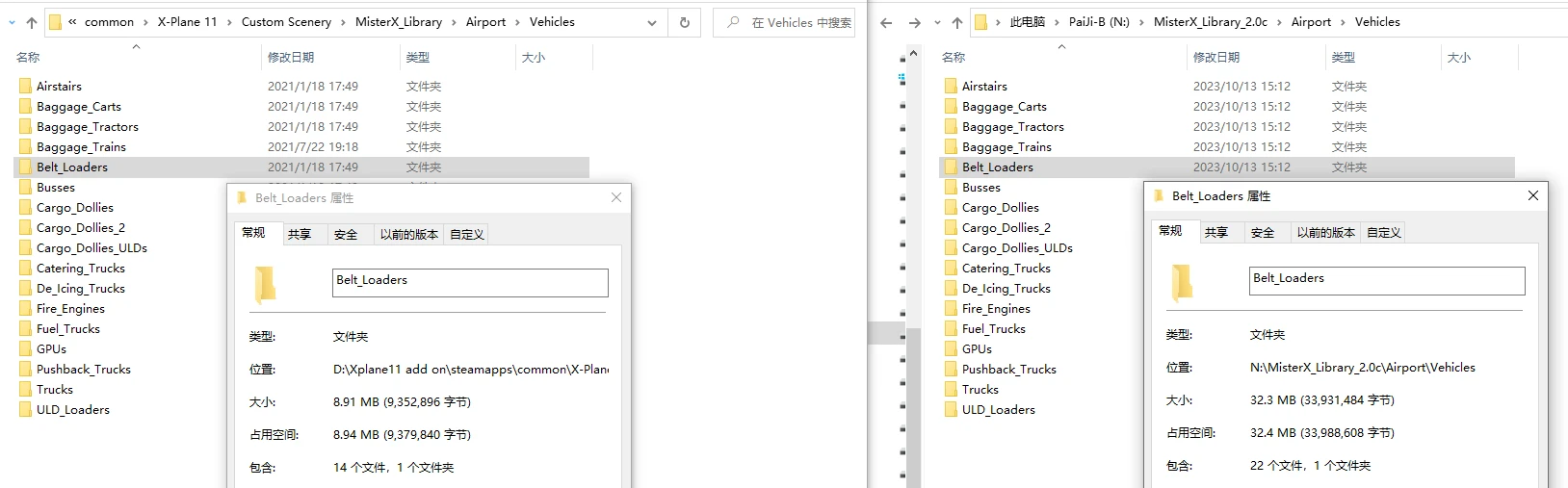Image resolution: width=1568 pixels, height=488 pixels.
Task: Sort by 修改日期 column in left window
Action: tap(291, 58)
